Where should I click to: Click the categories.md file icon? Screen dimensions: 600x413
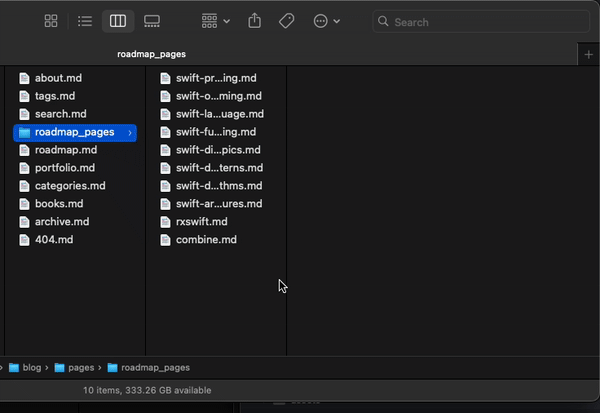click(25, 186)
